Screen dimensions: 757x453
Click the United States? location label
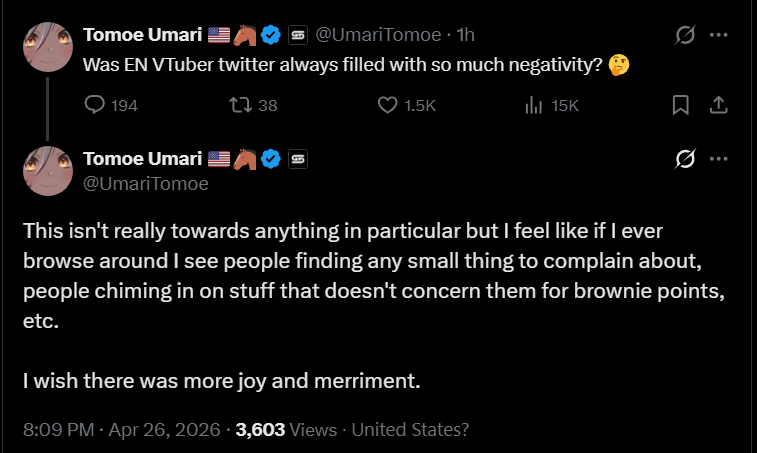410,430
